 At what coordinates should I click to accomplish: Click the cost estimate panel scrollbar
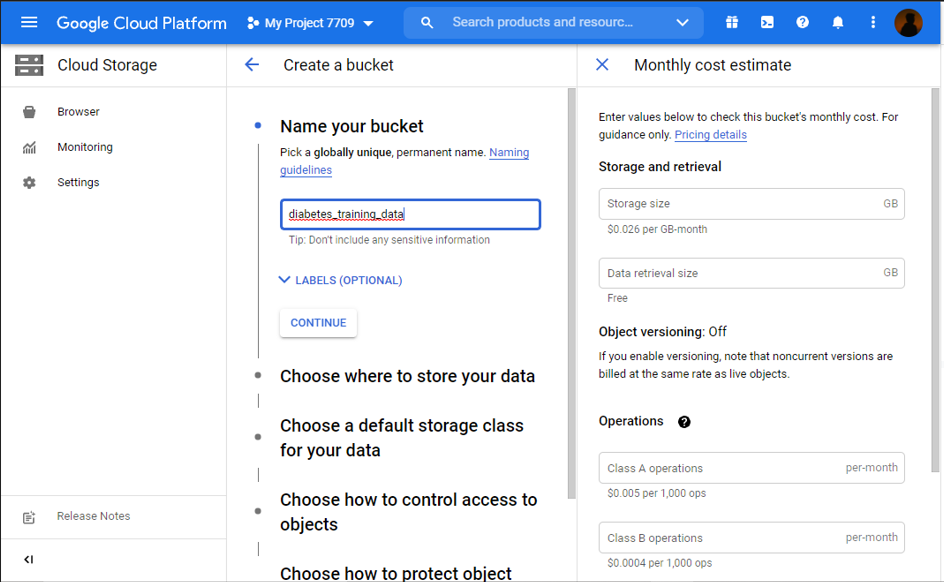935,280
